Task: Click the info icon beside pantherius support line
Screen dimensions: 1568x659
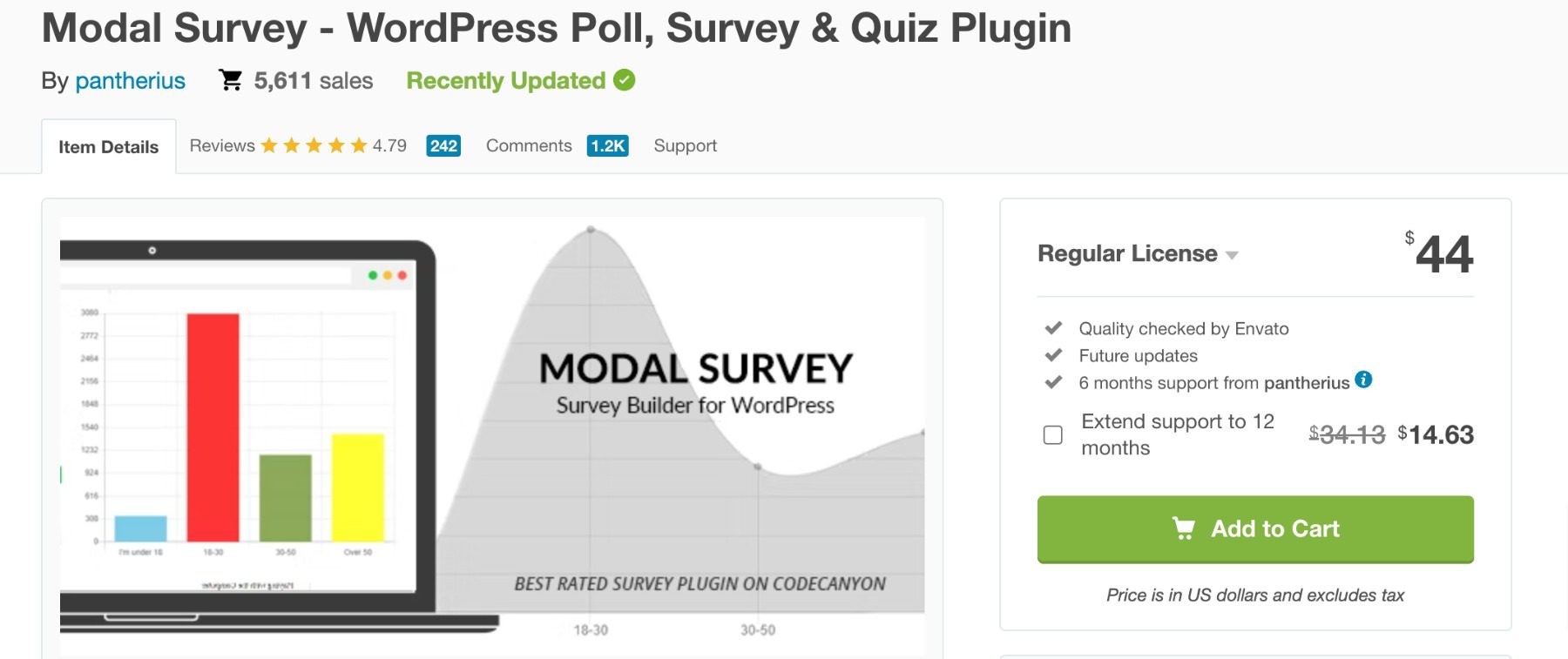Action: 1364,378
